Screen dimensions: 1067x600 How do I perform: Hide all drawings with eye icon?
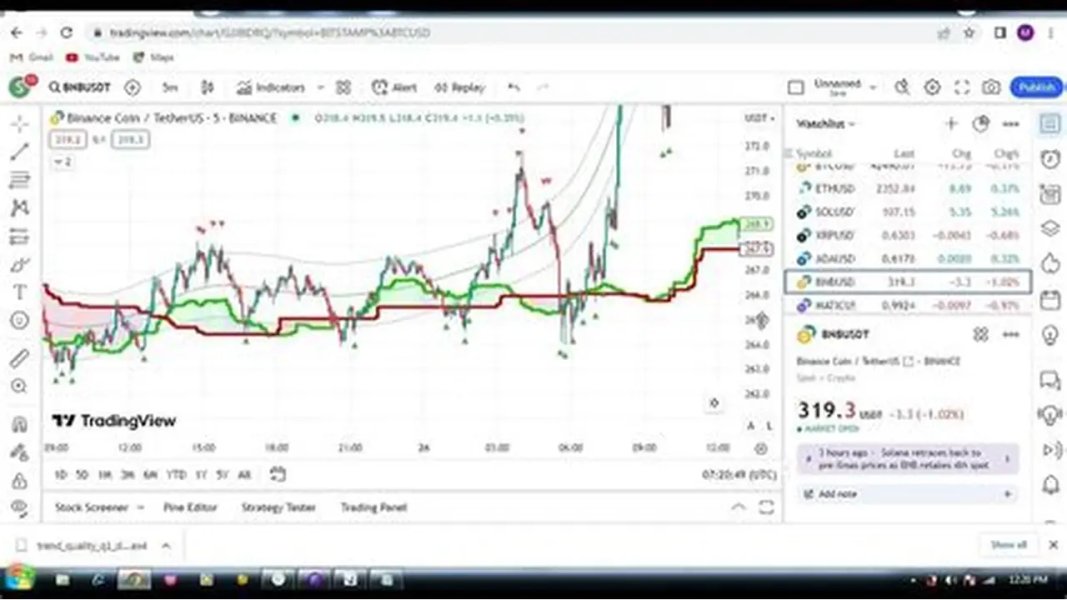[x=20, y=507]
